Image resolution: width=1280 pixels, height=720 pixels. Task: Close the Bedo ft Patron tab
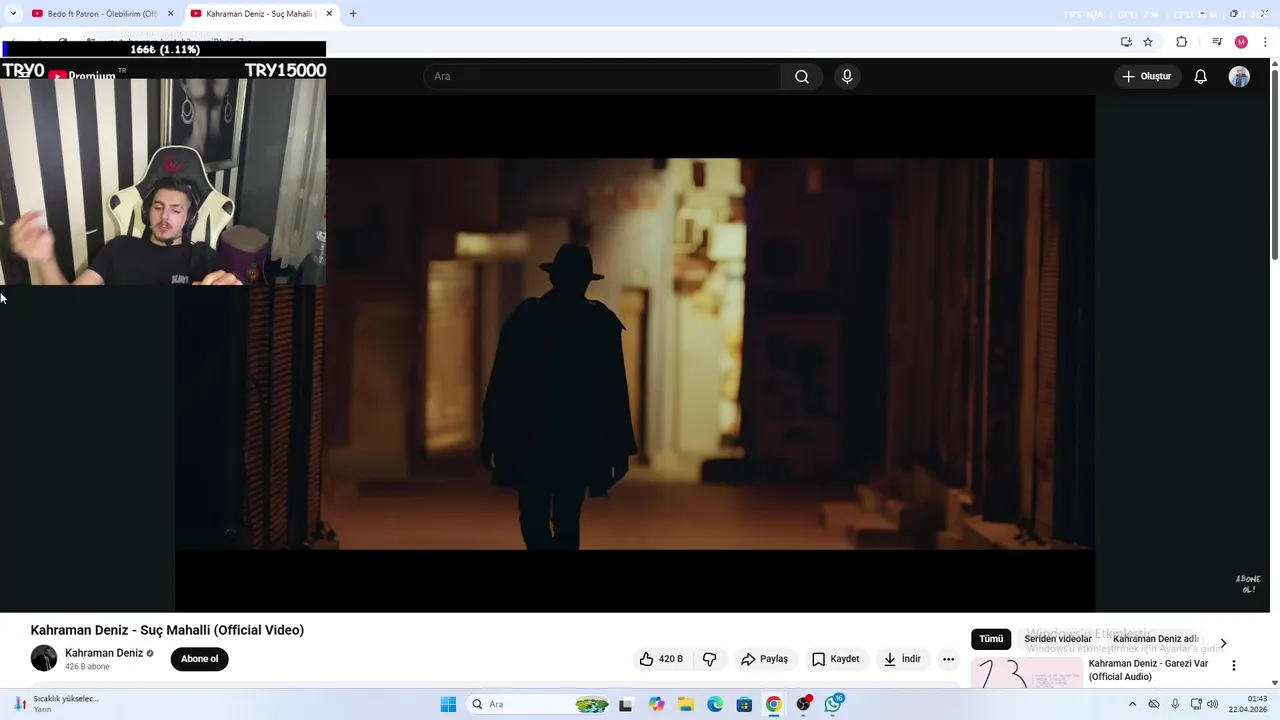[x=170, y=14]
